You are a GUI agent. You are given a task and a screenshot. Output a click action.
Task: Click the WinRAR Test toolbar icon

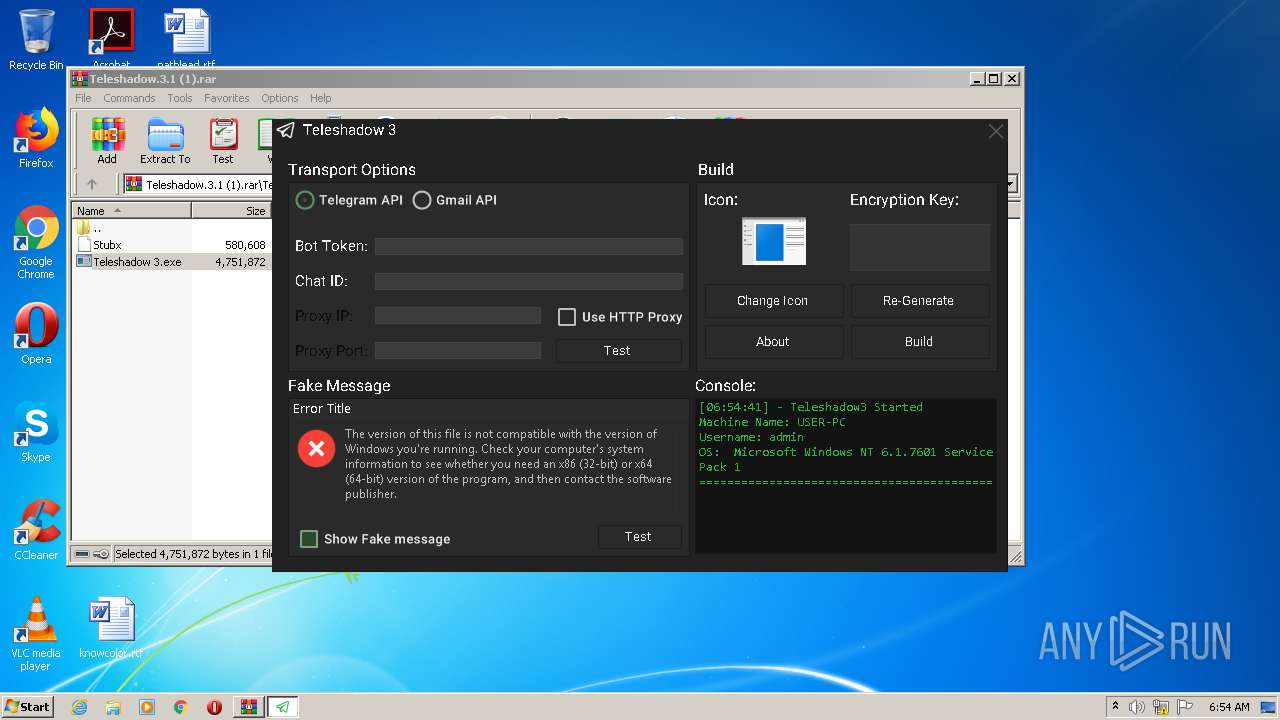pyautogui.click(x=223, y=141)
